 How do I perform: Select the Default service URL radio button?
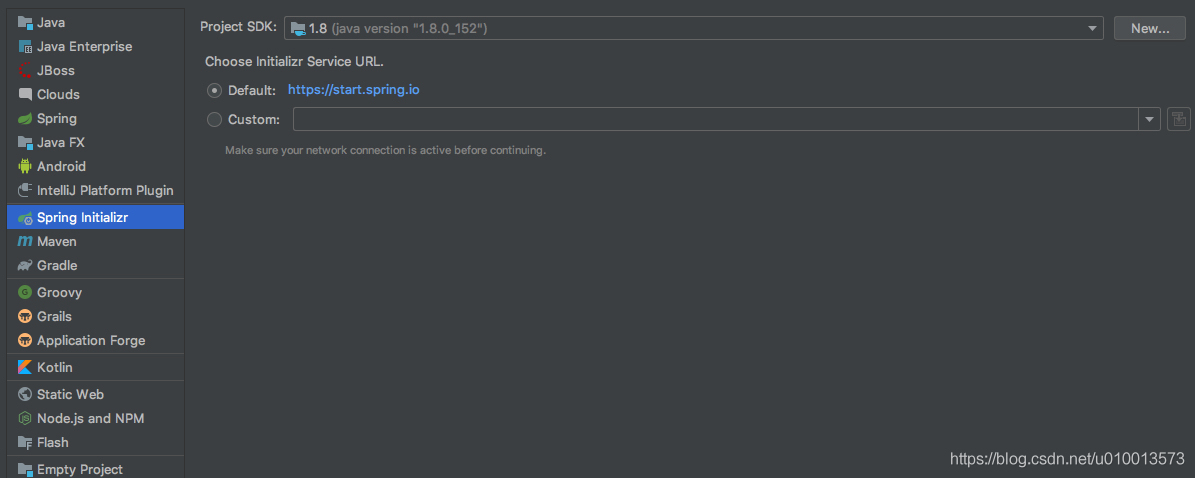coord(214,90)
